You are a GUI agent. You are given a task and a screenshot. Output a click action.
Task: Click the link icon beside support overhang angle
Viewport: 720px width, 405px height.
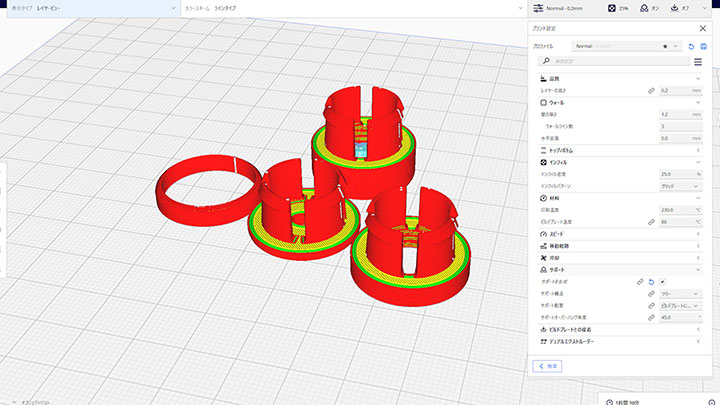(651, 318)
